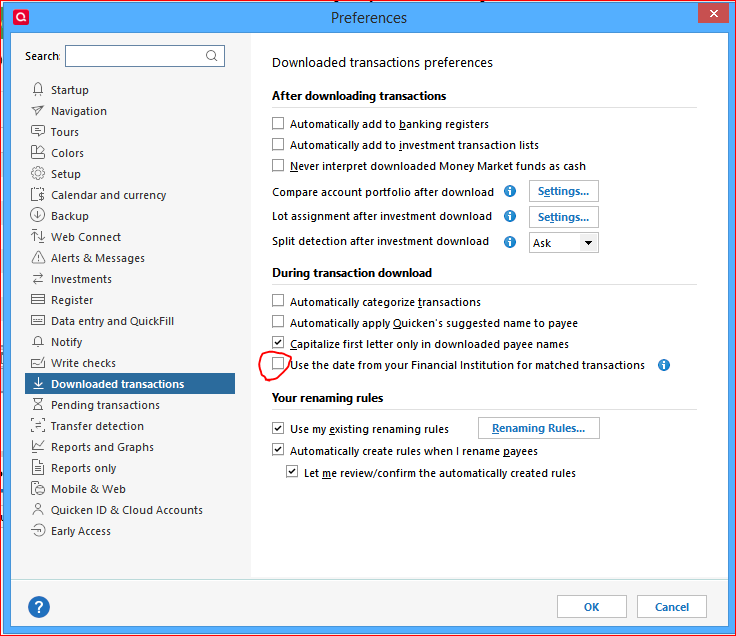736x636 pixels.
Task: Click the Colors palette icon
Action: (x=38, y=152)
